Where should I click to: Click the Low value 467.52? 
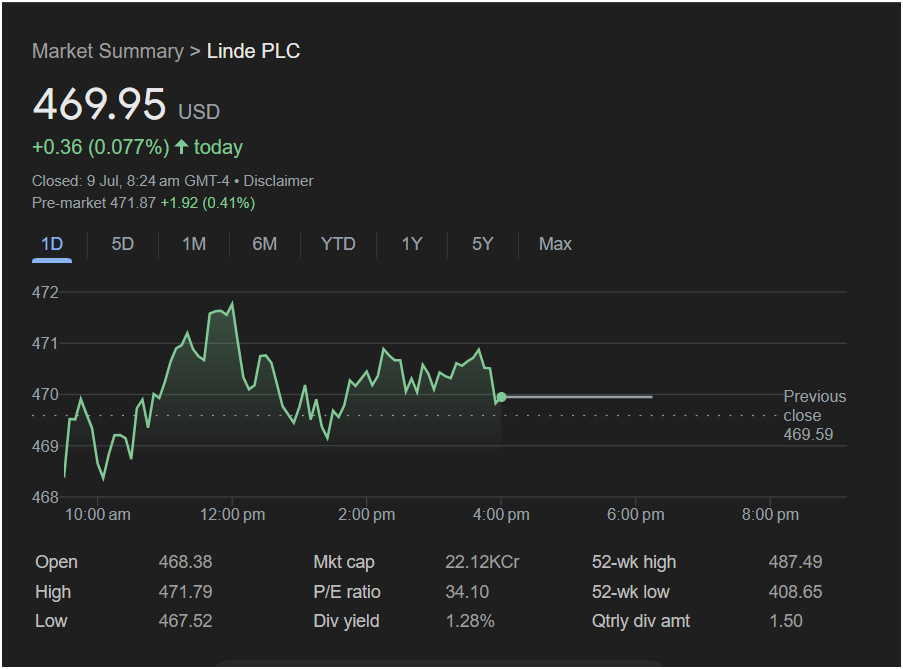(x=185, y=621)
